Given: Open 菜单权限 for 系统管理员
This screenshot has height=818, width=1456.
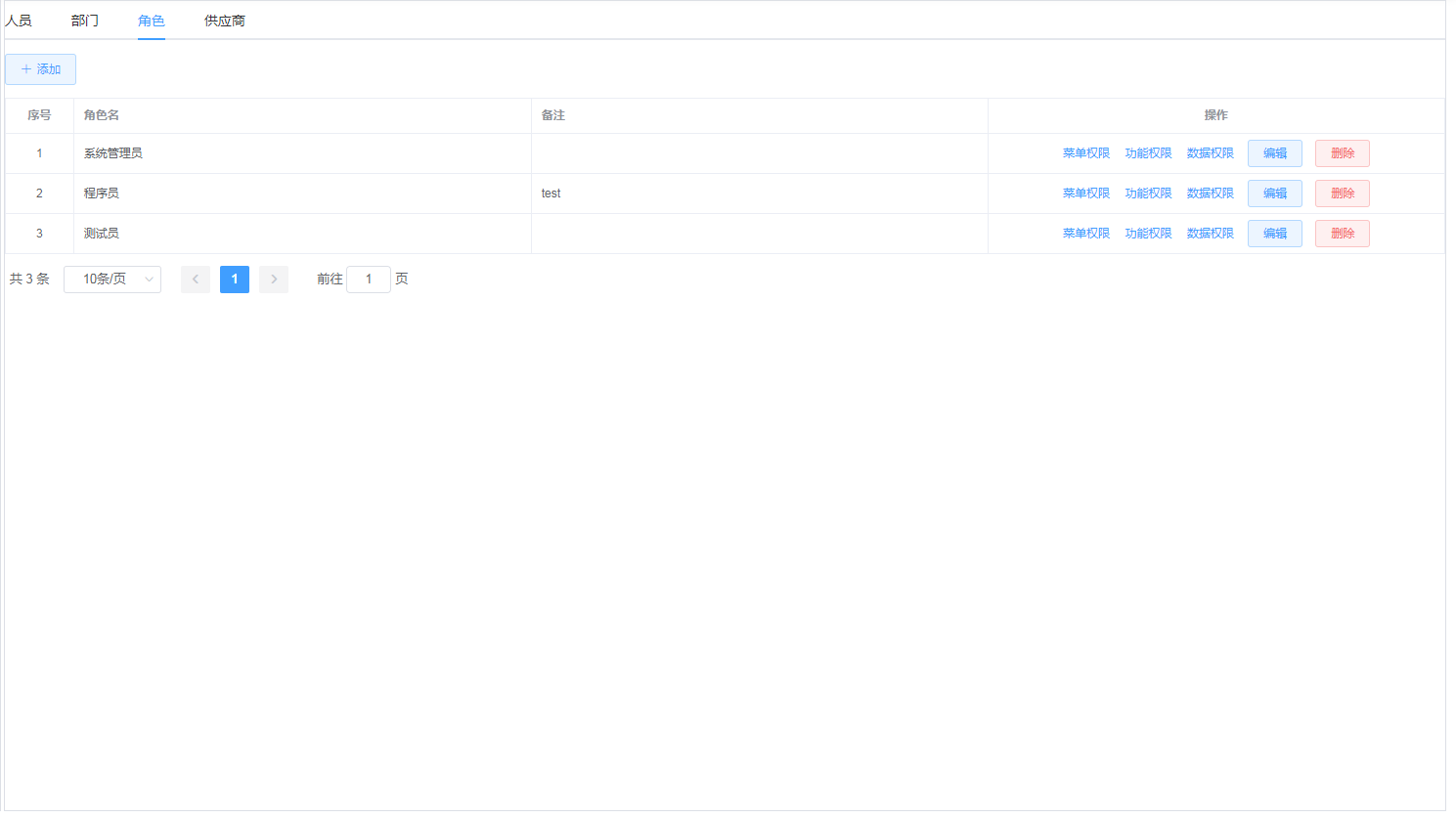Looking at the screenshot, I should 1086,153.
